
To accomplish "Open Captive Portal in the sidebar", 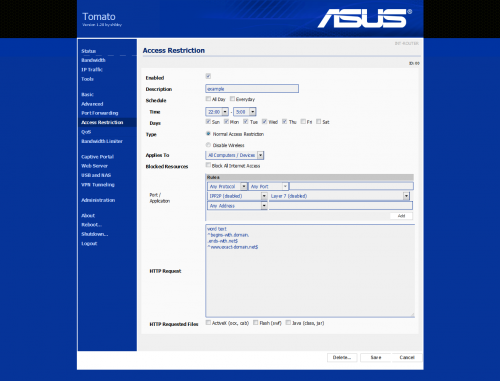I will point(98,157).
